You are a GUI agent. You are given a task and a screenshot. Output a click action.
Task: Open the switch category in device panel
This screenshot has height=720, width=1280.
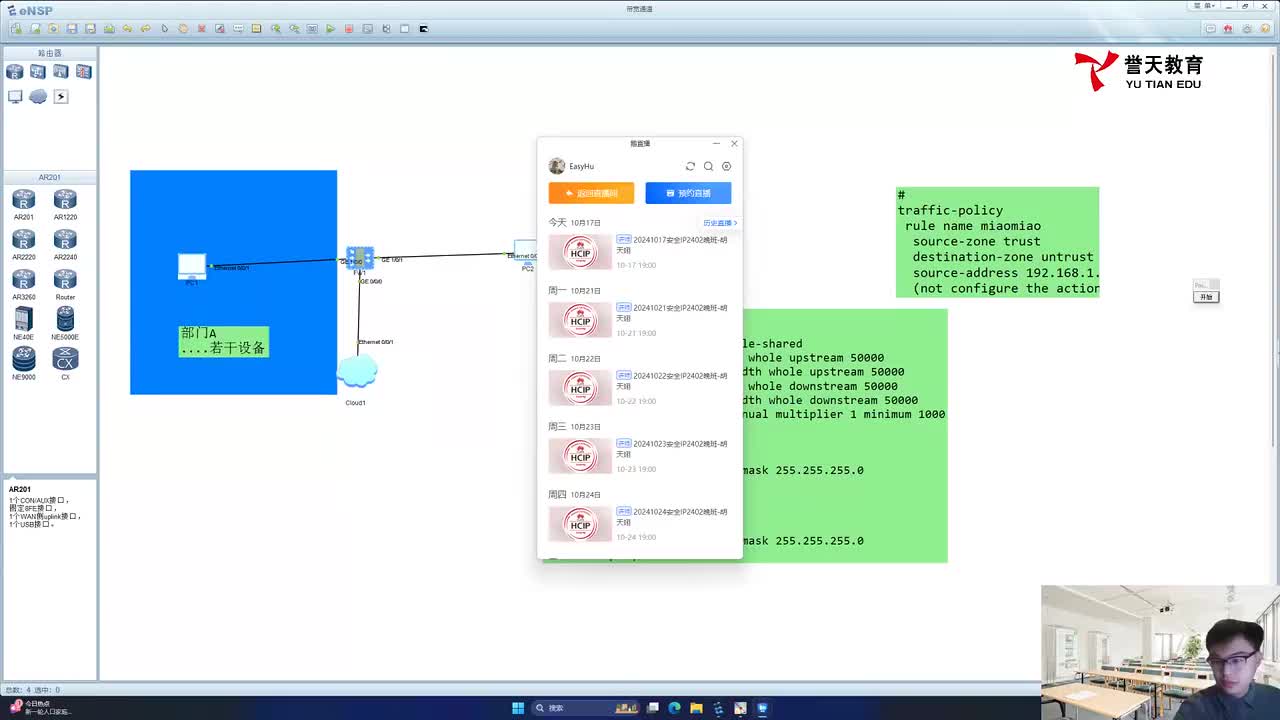point(37,72)
